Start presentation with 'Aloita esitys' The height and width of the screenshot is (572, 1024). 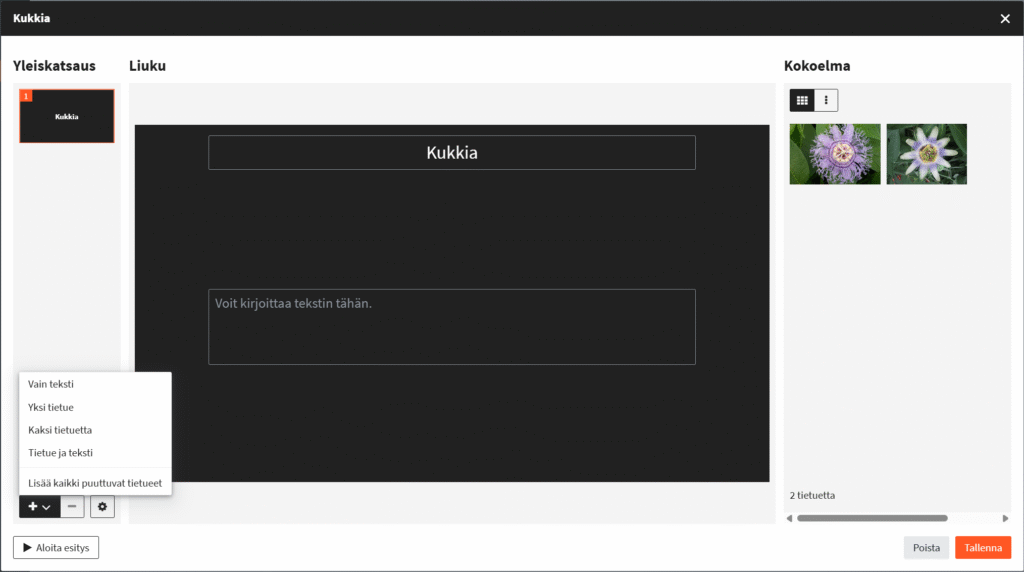tap(56, 547)
